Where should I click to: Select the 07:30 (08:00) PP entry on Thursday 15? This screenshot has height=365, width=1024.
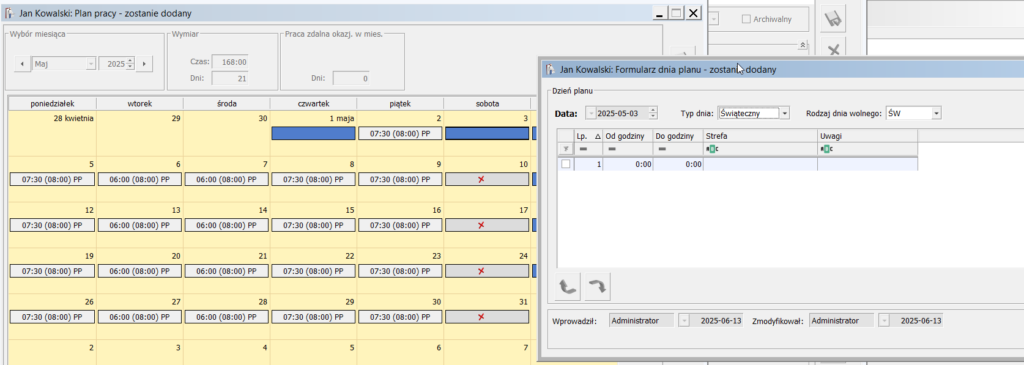point(313,225)
